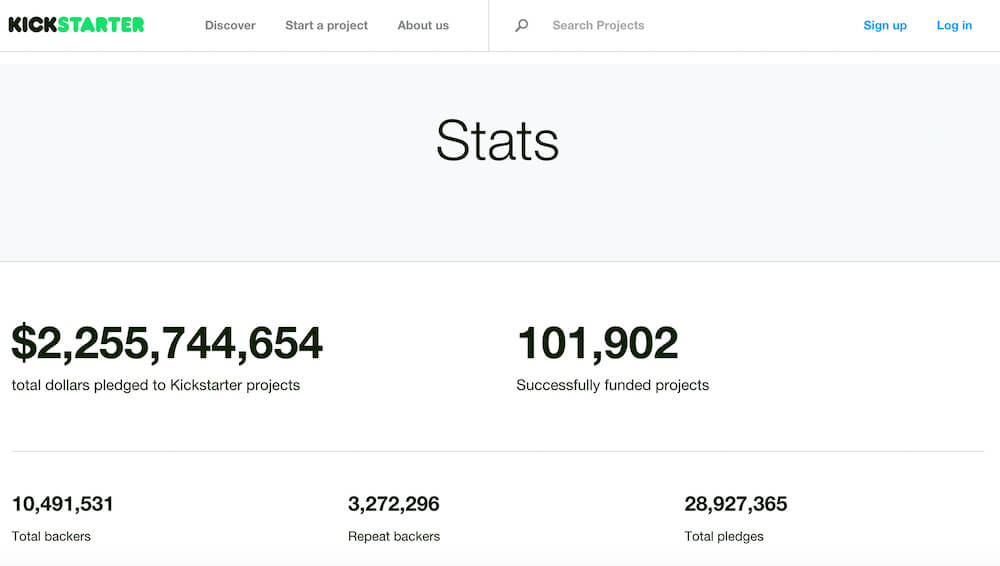Go to About us page

pos(423,26)
